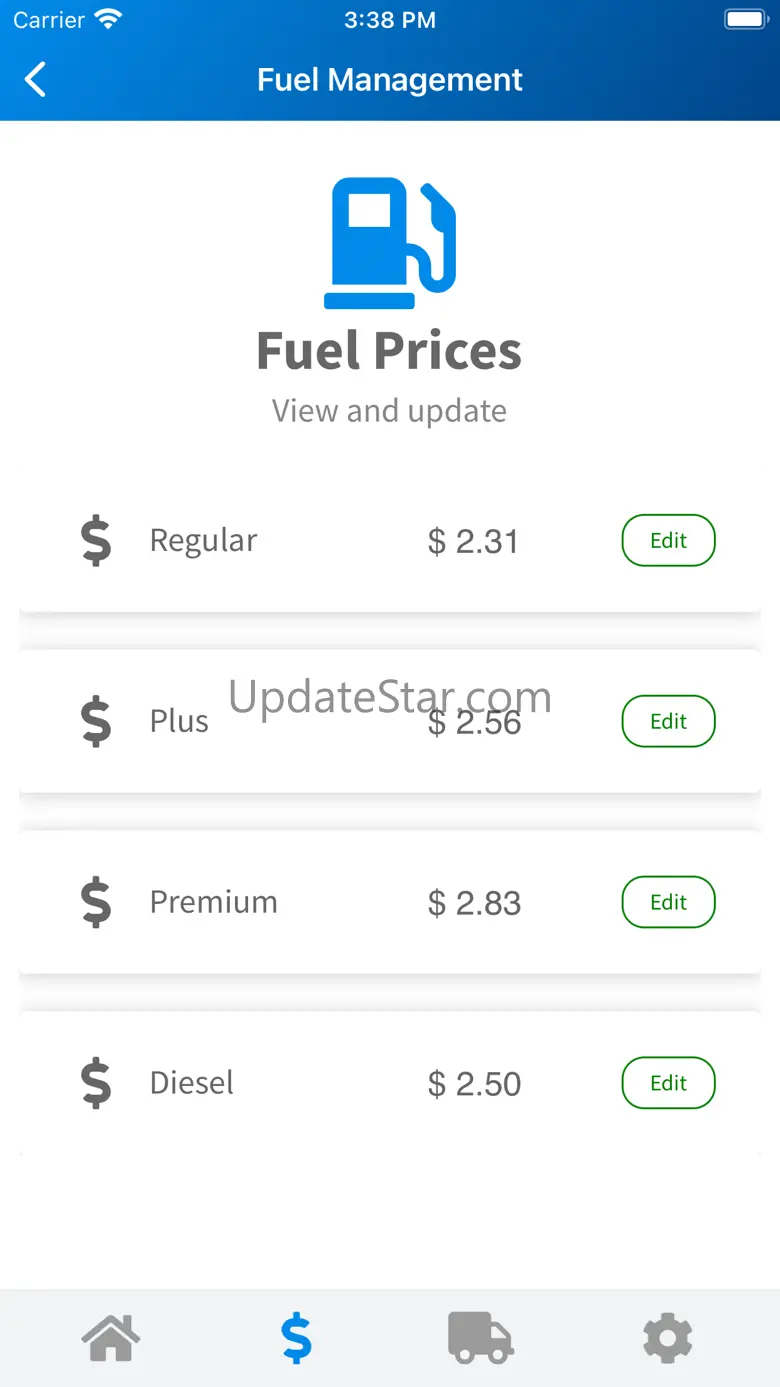Viewport: 780px width, 1387px height.
Task: Select the Regular price value $ 2.31
Action: point(473,542)
